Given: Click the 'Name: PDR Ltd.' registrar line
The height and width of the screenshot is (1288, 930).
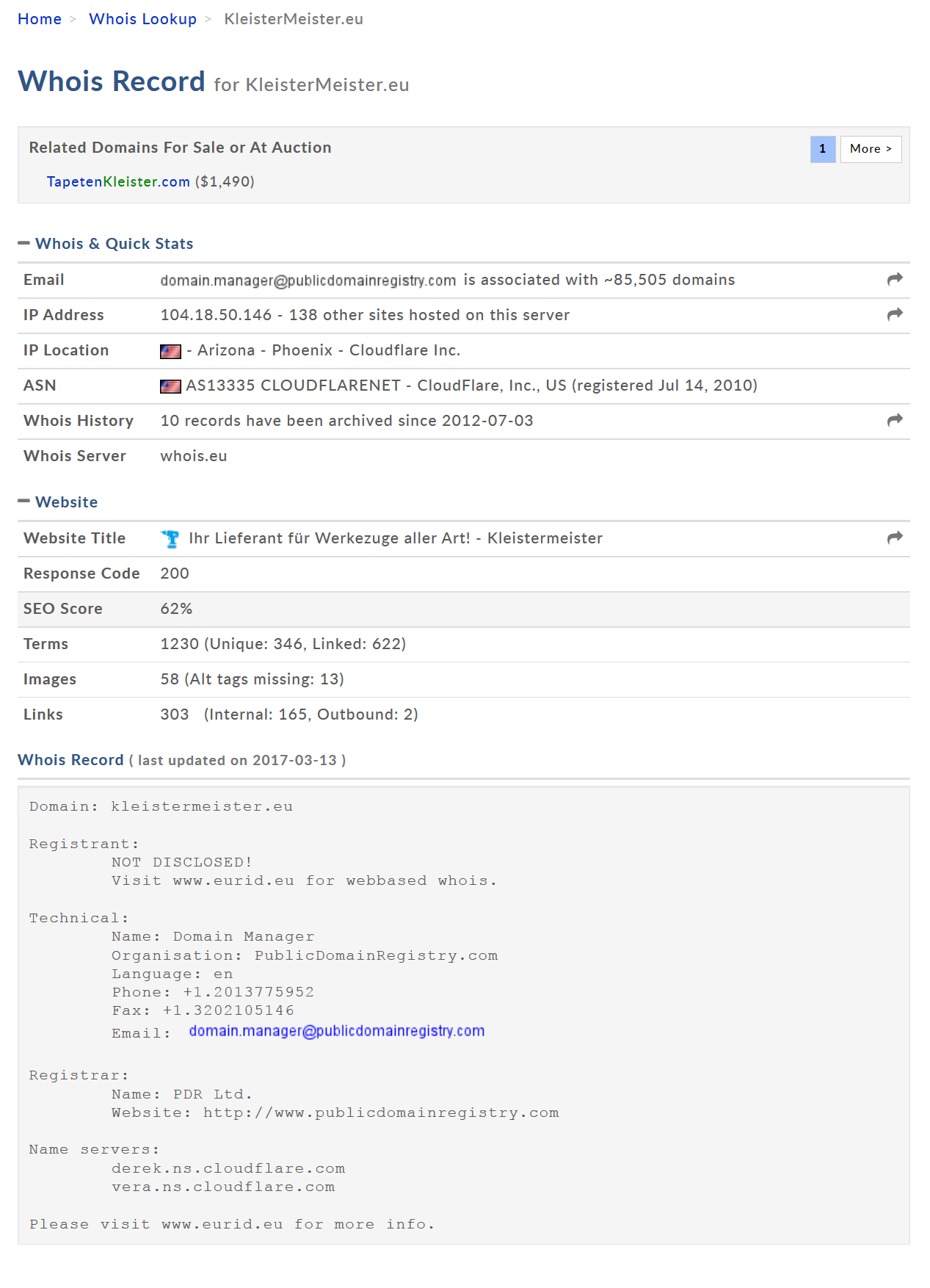Looking at the screenshot, I should pyautogui.click(x=182, y=1094).
